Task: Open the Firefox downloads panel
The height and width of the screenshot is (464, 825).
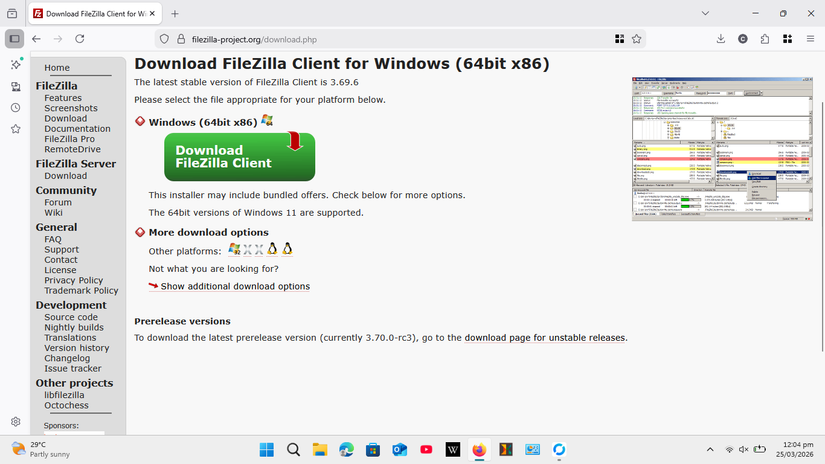Action: point(721,39)
